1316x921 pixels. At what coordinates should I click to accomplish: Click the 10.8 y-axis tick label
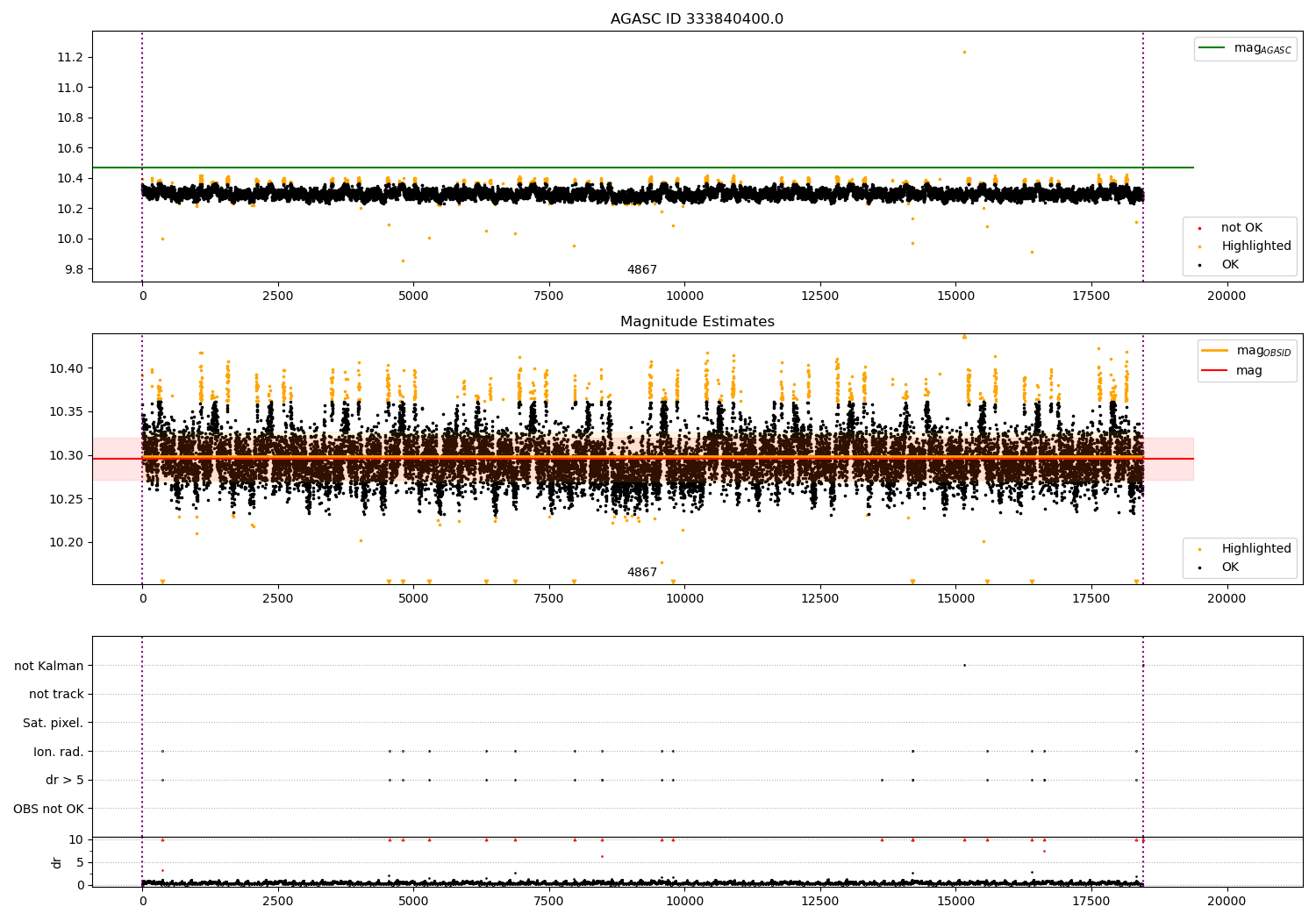click(70, 118)
